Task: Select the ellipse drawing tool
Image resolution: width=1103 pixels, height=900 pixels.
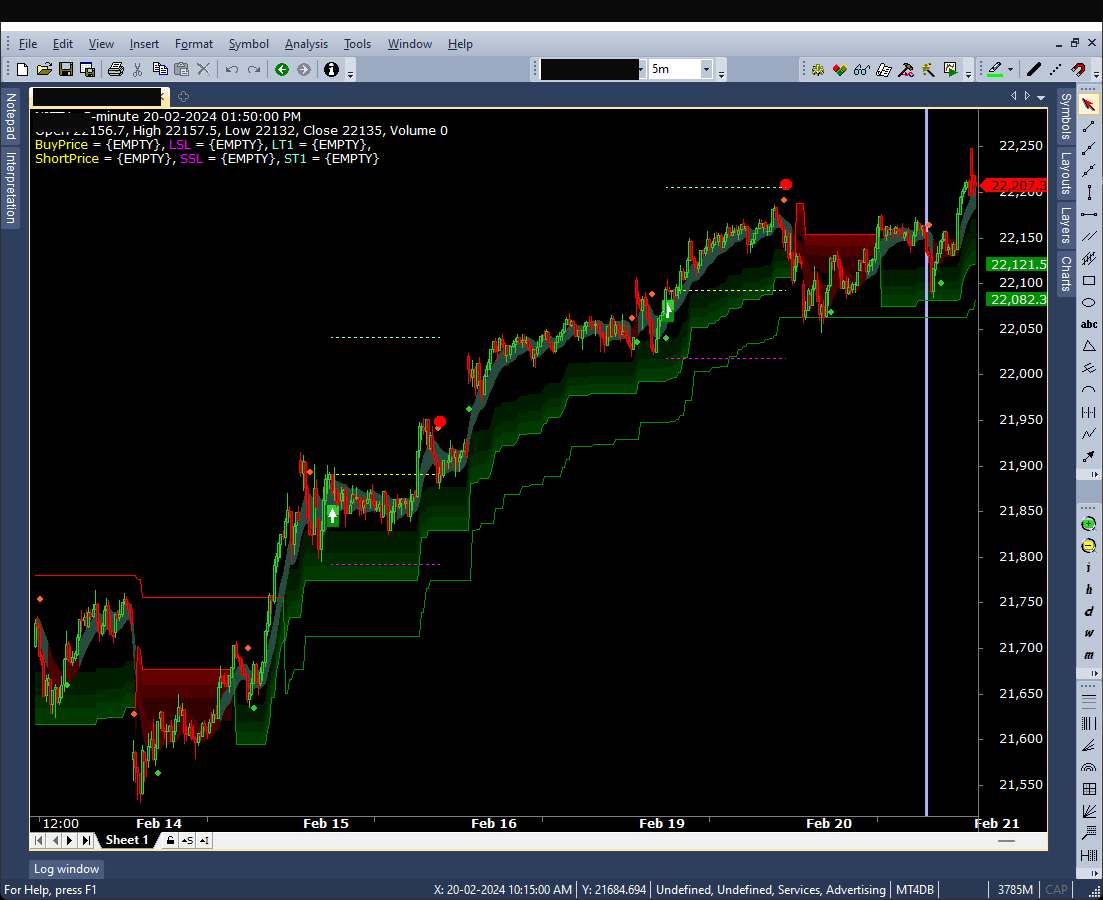Action: click(x=1089, y=303)
